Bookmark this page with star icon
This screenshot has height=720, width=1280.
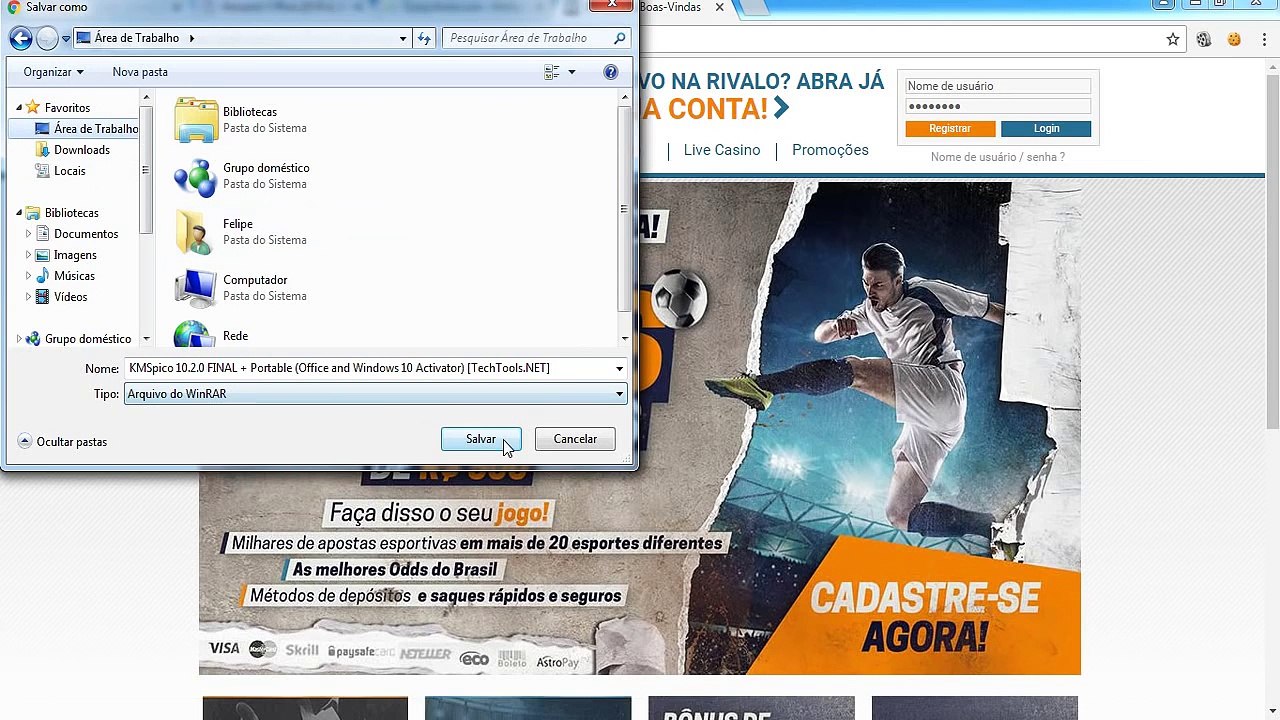(1173, 40)
